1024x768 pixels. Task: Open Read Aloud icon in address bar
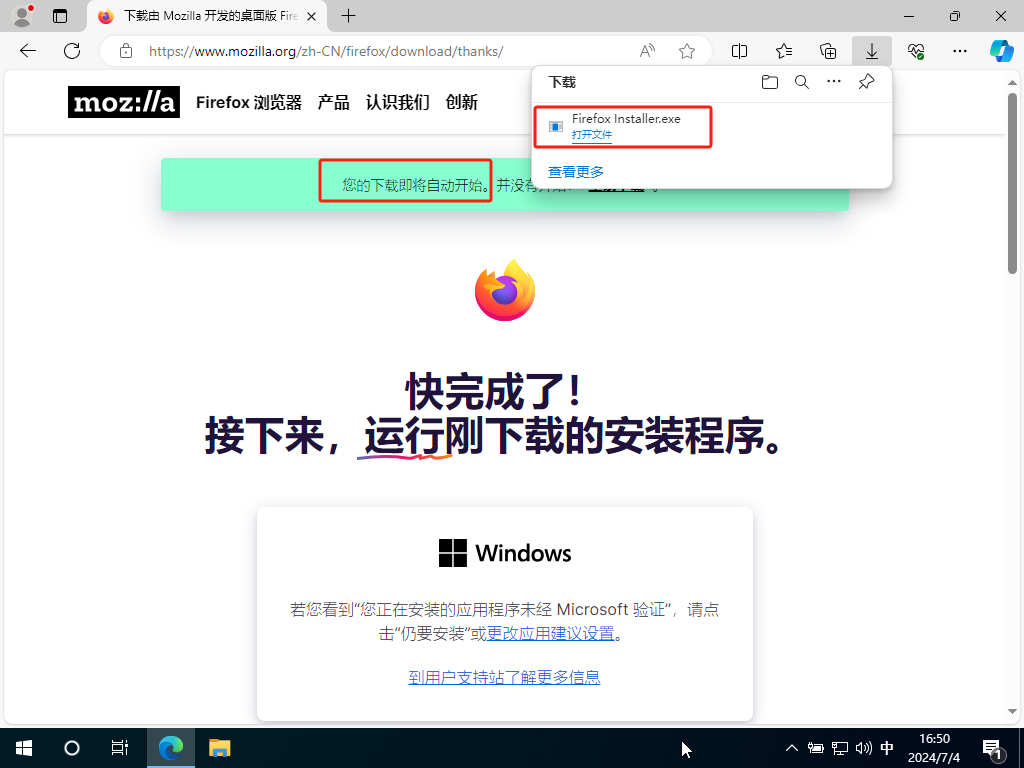pos(647,51)
